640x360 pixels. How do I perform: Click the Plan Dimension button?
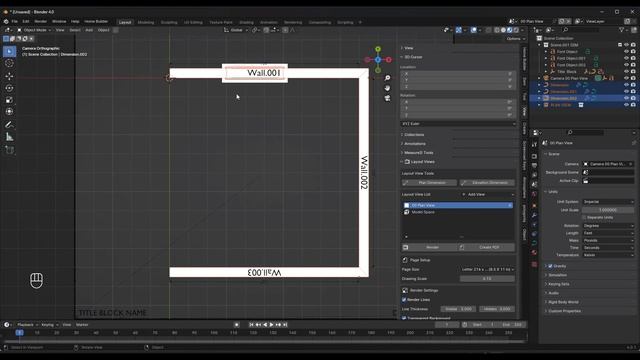tap(429, 183)
